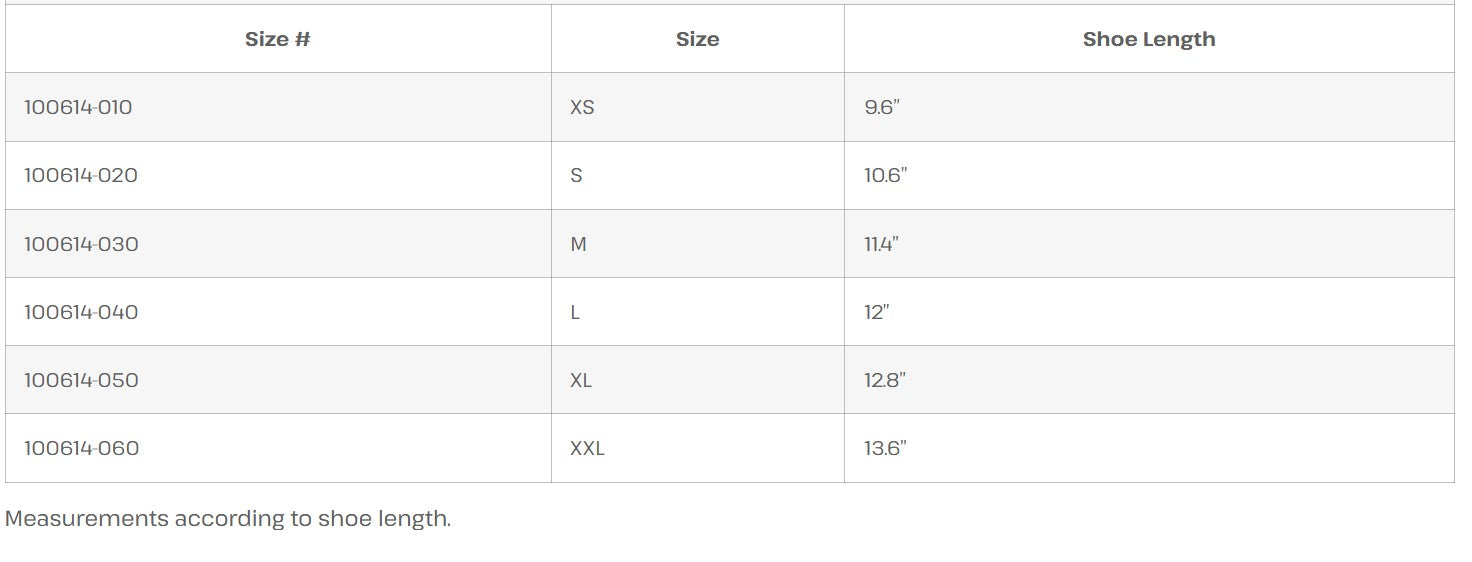Click the XS size cell
Viewport: 1472px width, 562px height.
[x=582, y=107]
